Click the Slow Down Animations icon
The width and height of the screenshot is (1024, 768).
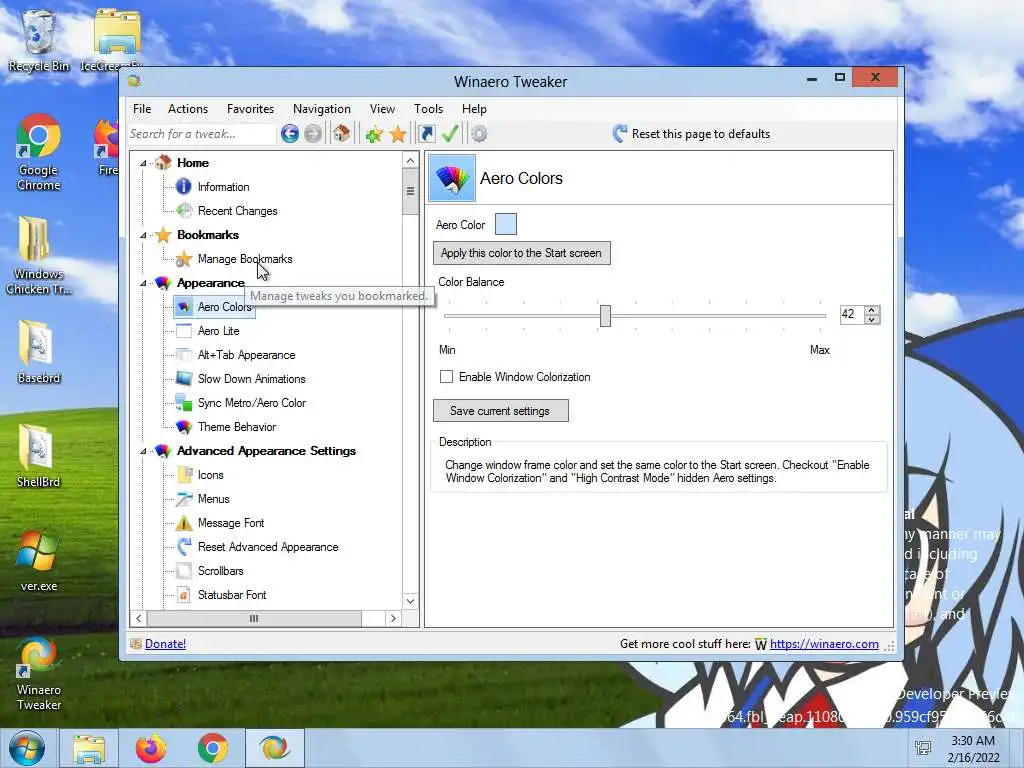tap(184, 379)
